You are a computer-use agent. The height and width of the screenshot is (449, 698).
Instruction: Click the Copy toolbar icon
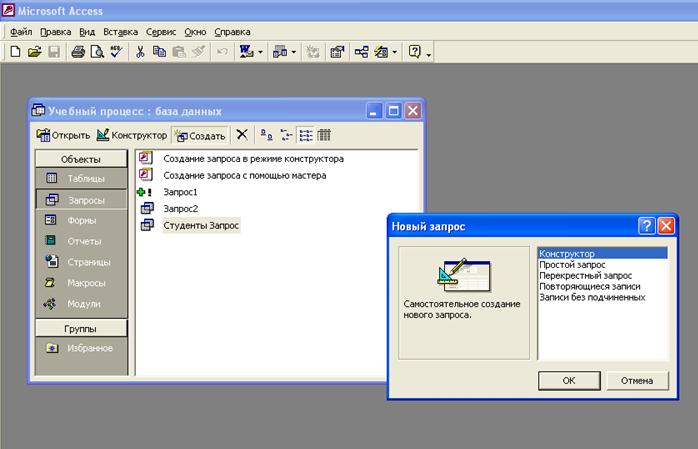[x=159, y=52]
